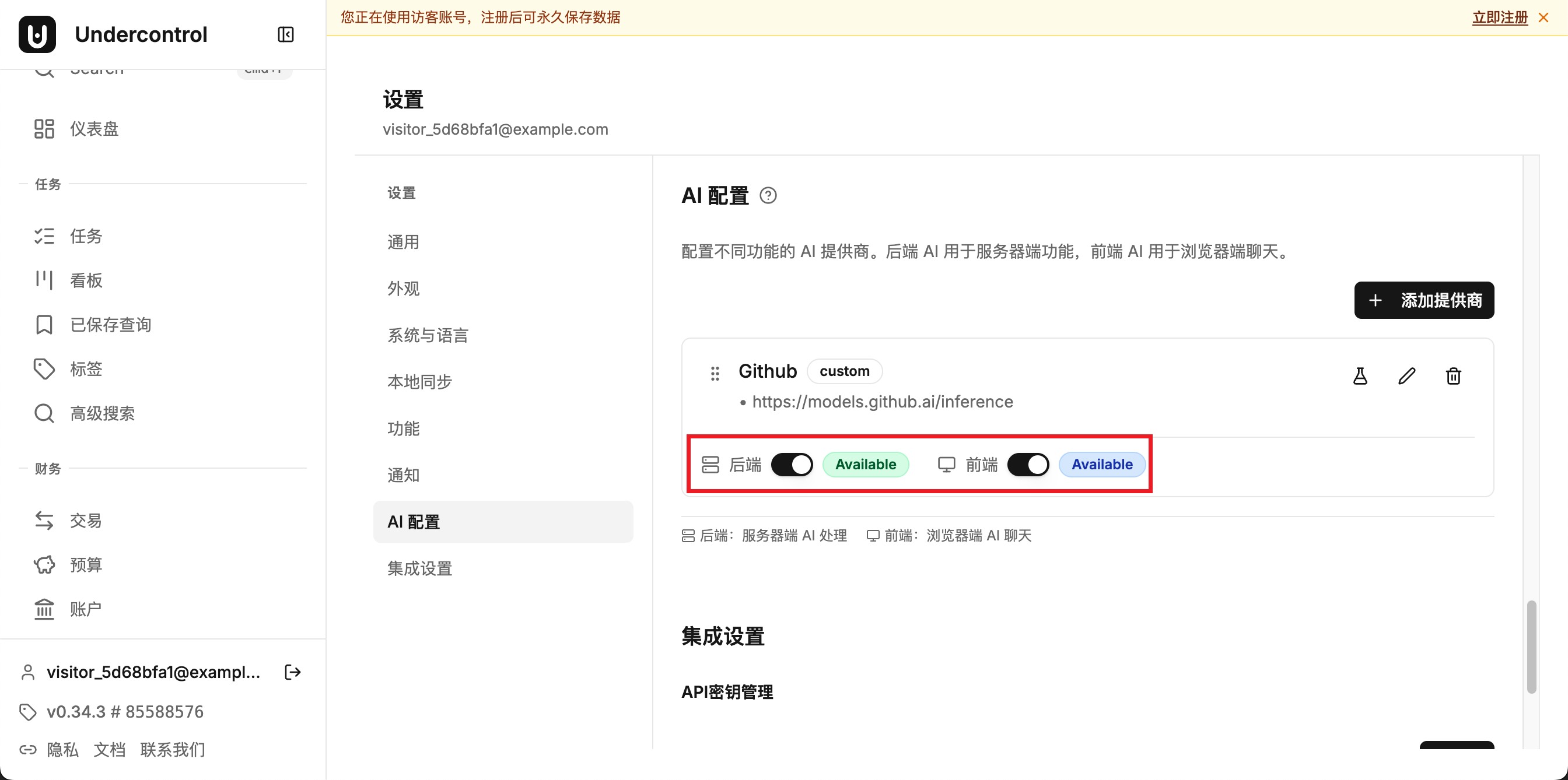Open 隐私 privacy link
Screen dimensions: 1568x780
(x=62, y=750)
